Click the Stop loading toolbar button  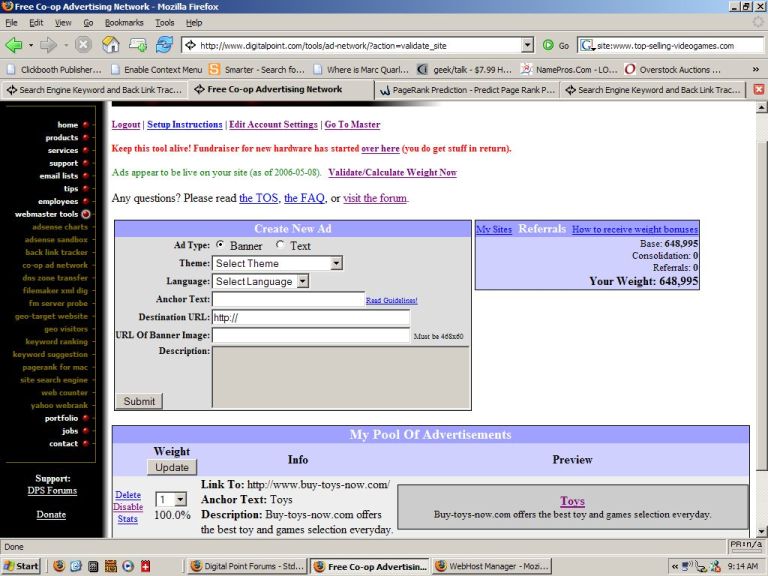tap(83, 45)
